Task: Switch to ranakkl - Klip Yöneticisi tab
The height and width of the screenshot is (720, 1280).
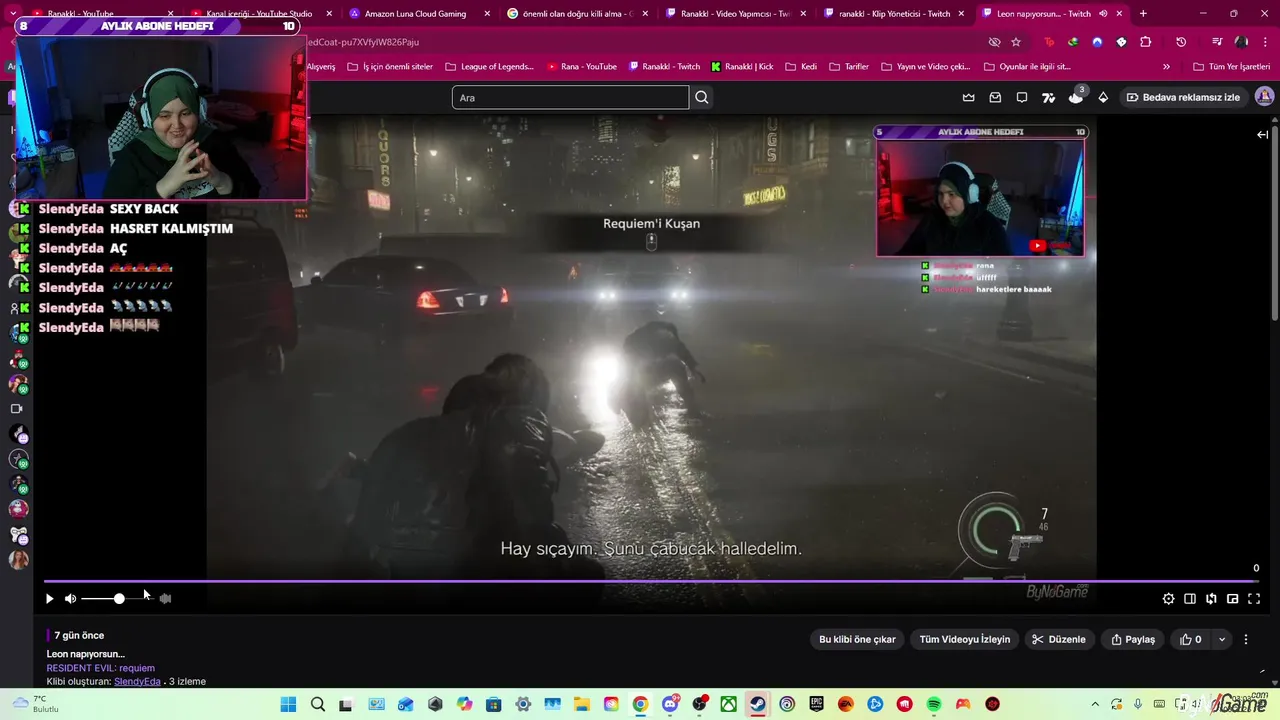Action: [894, 14]
